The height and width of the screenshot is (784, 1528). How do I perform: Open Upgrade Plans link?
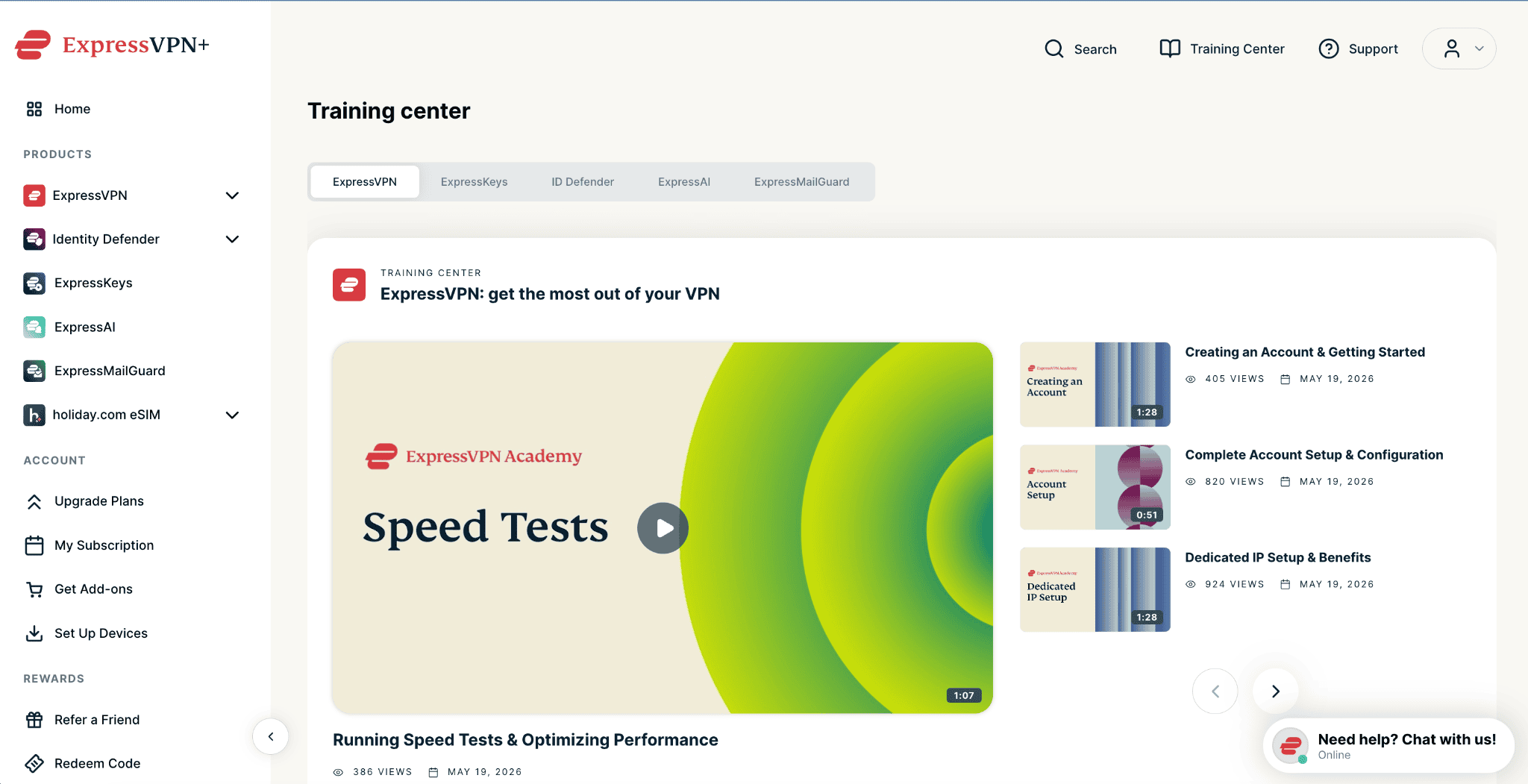98,501
